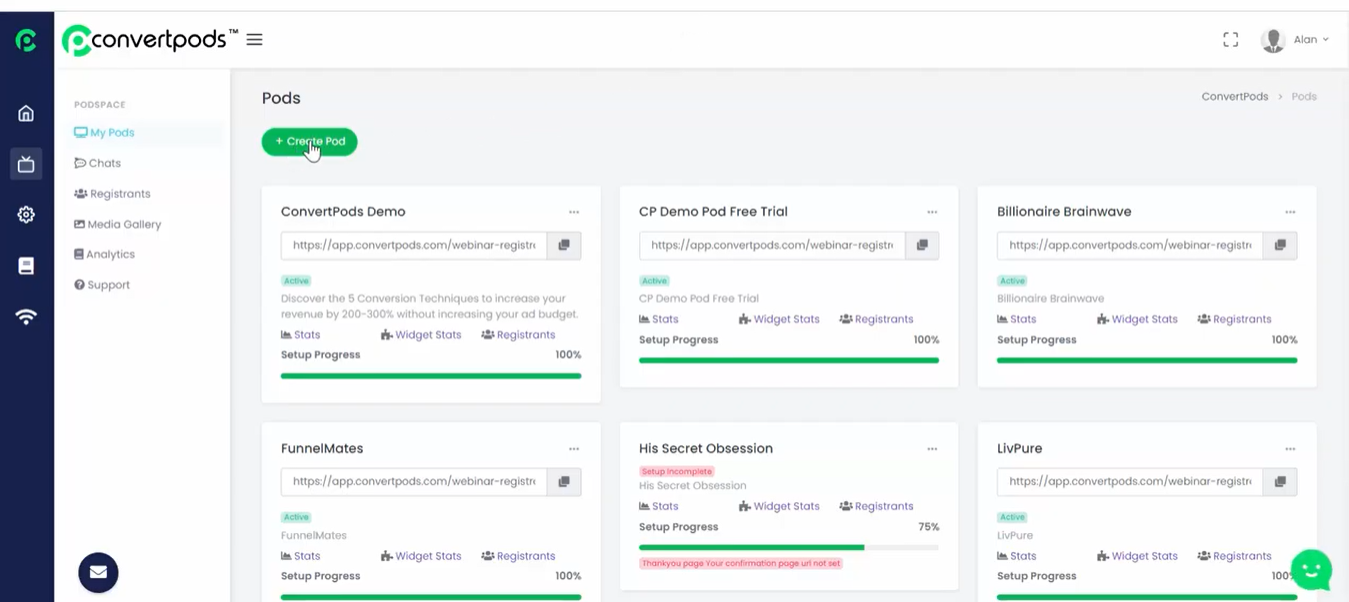The image size is (1349, 602).
Task: Click the His Secret Obsession card title
Action: [x=706, y=449]
